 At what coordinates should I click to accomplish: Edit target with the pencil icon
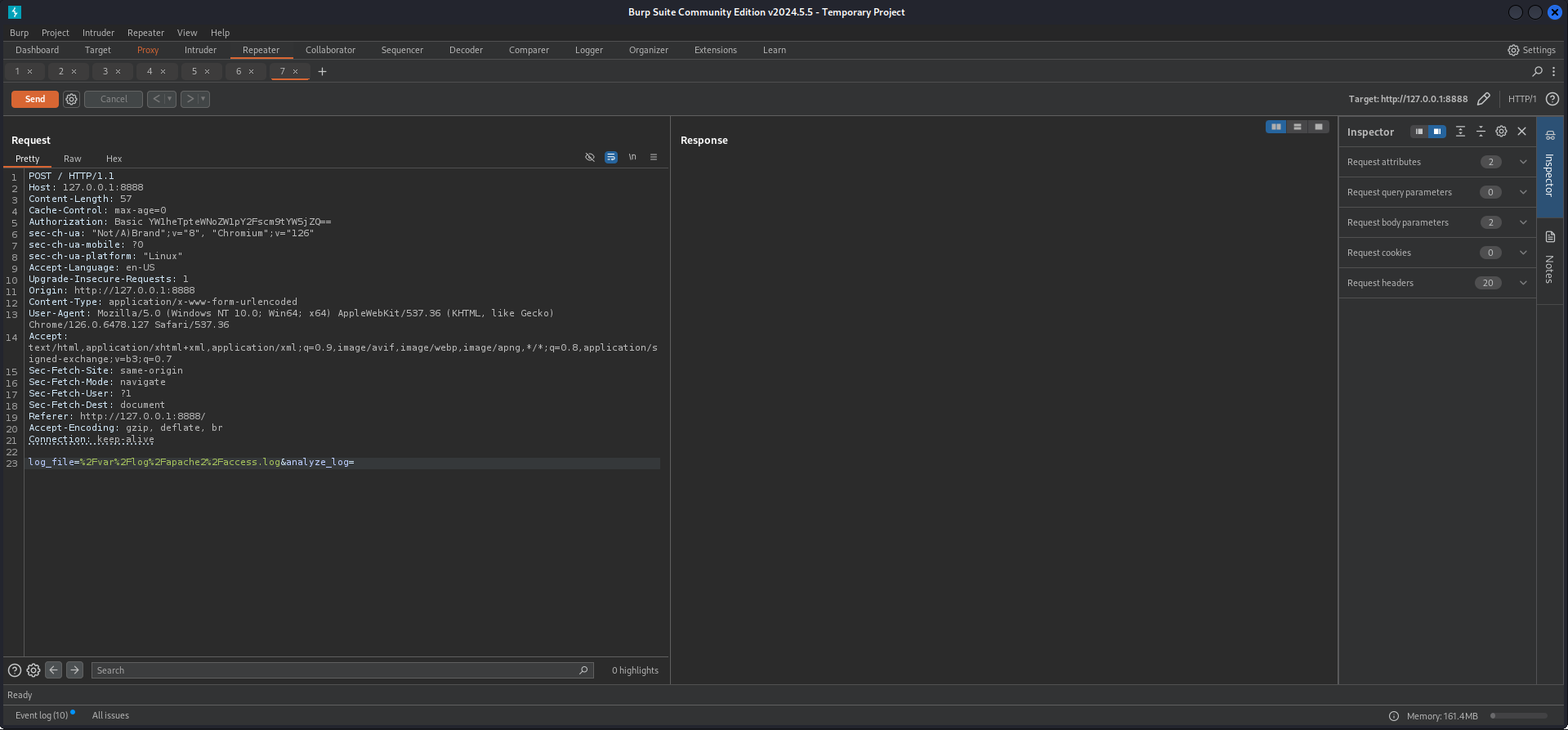[x=1484, y=99]
